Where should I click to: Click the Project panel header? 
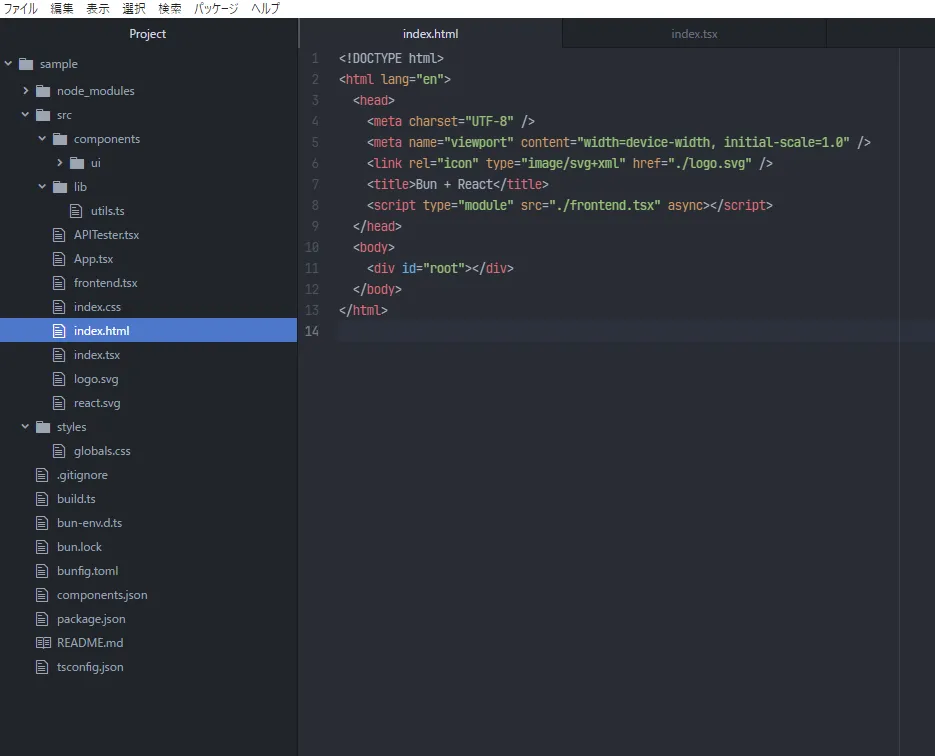point(148,34)
